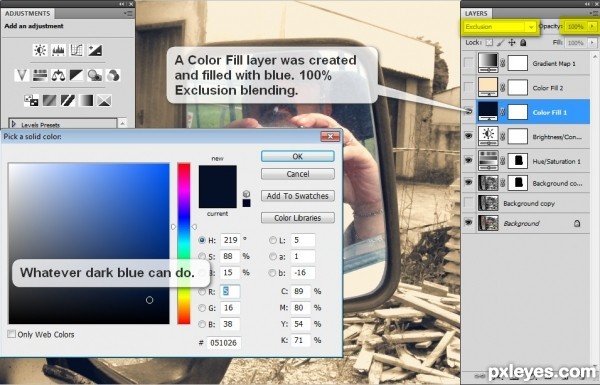This screenshot has width=600, height=385.
Task: Click the rainbow hue slider
Action: 184,243
